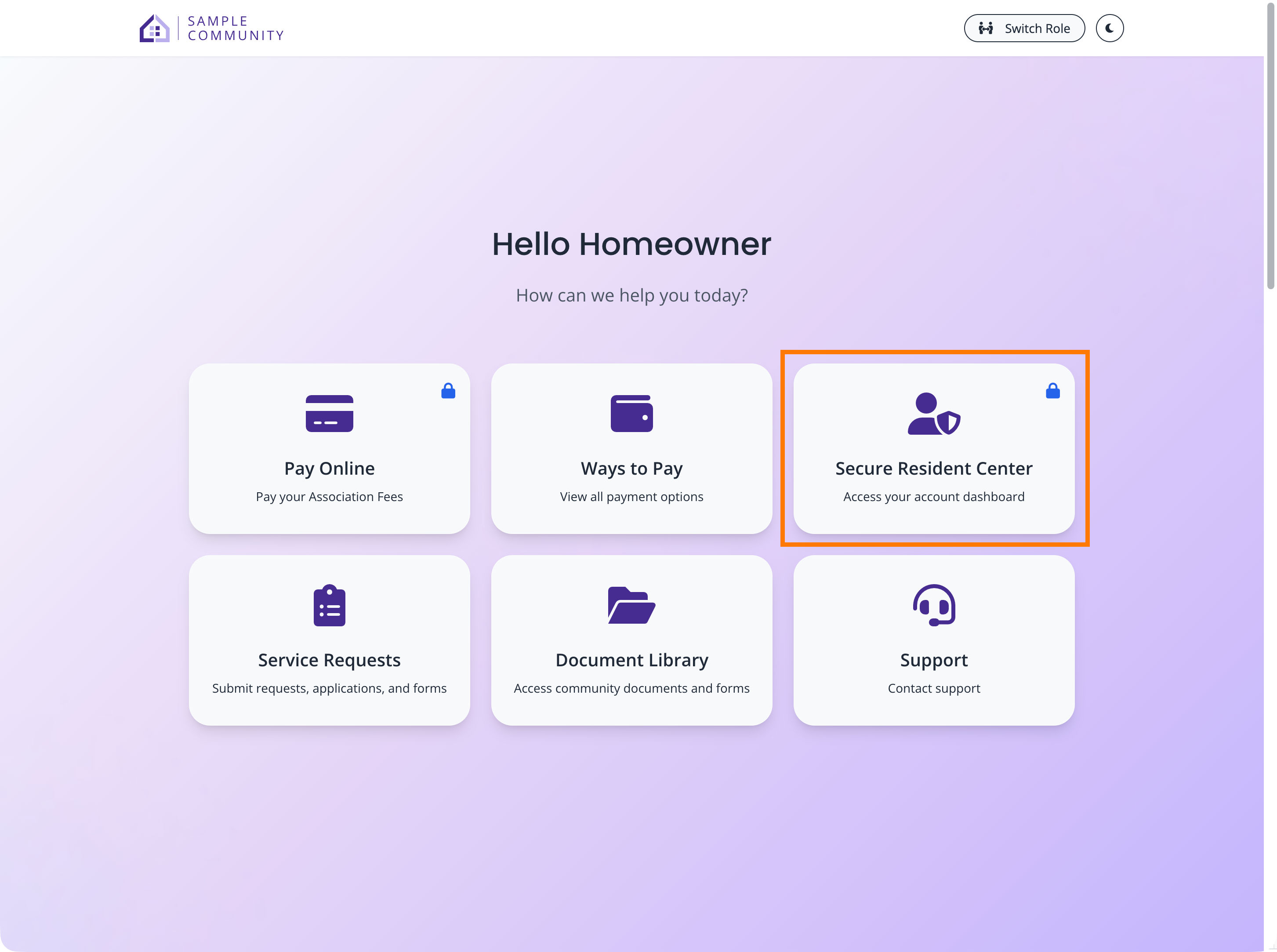Image resolution: width=1277 pixels, height=952 pixels.
Task: Click 'How can we help you today?' text
Action: pos(632,296)
